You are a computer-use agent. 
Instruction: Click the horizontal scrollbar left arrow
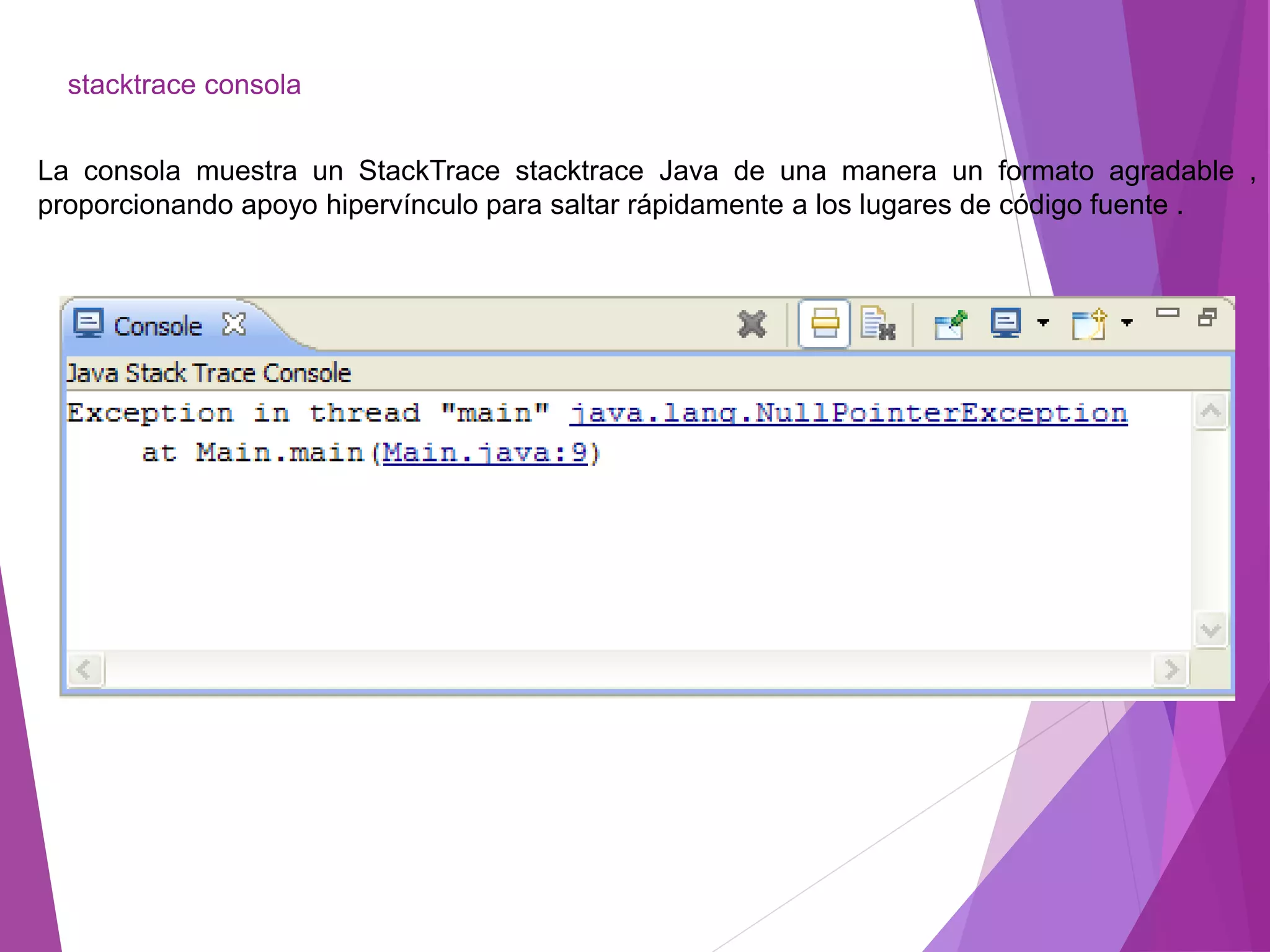[85, 669]
